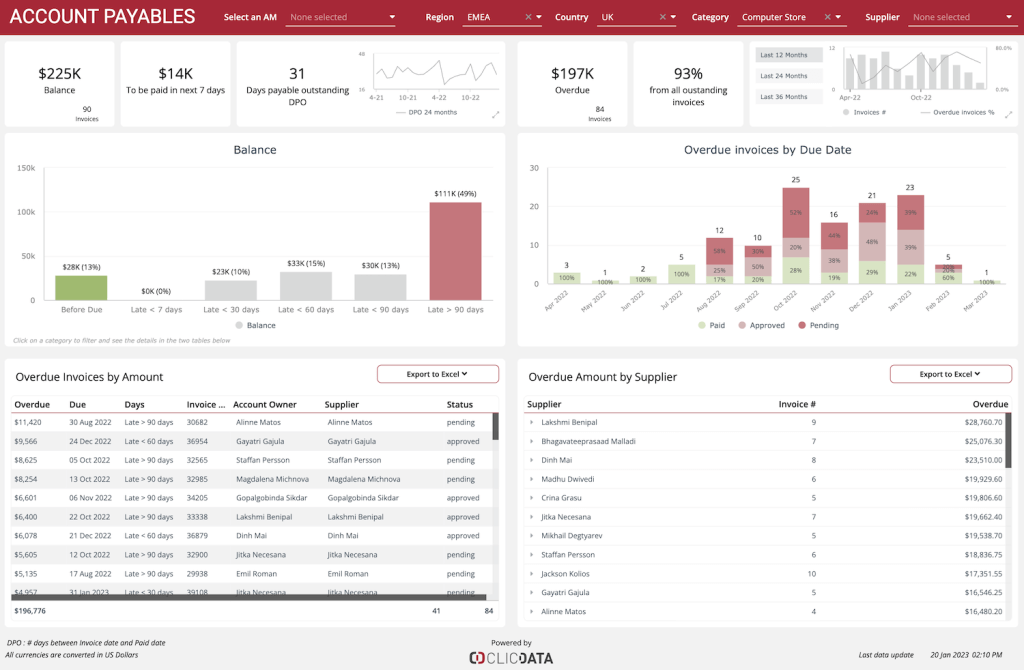This screenshot has width=1024, height=670.
Task: Click the Invoices # legend marker
Action: (846, 112)
